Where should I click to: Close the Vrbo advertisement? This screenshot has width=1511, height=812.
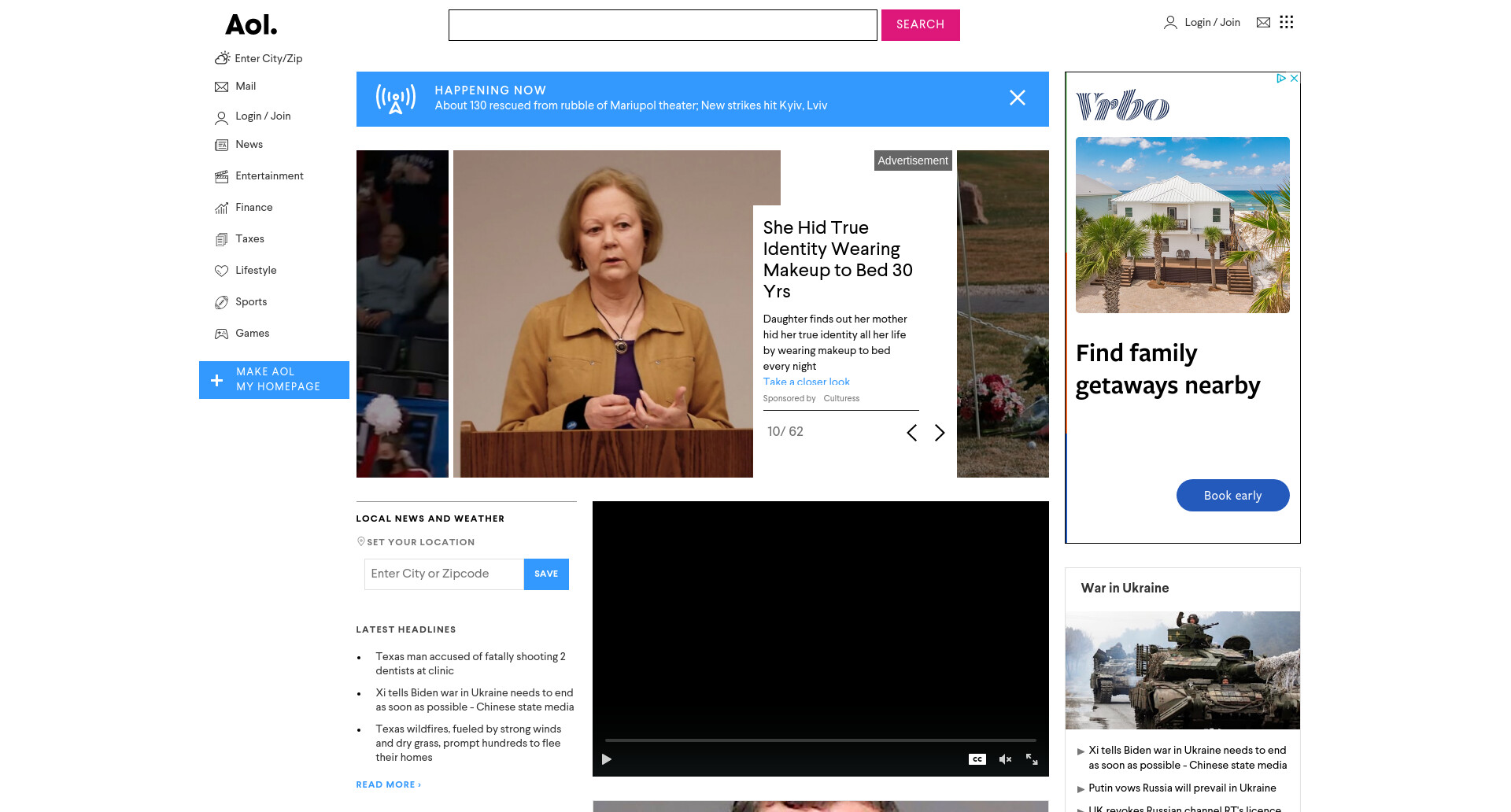coord(1294,78)
